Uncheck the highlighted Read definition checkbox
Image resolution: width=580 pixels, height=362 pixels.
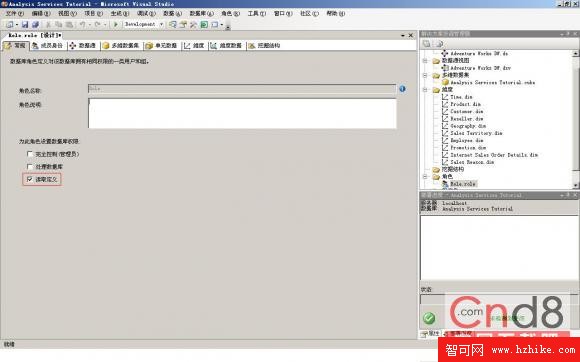[x=30, y=179]
